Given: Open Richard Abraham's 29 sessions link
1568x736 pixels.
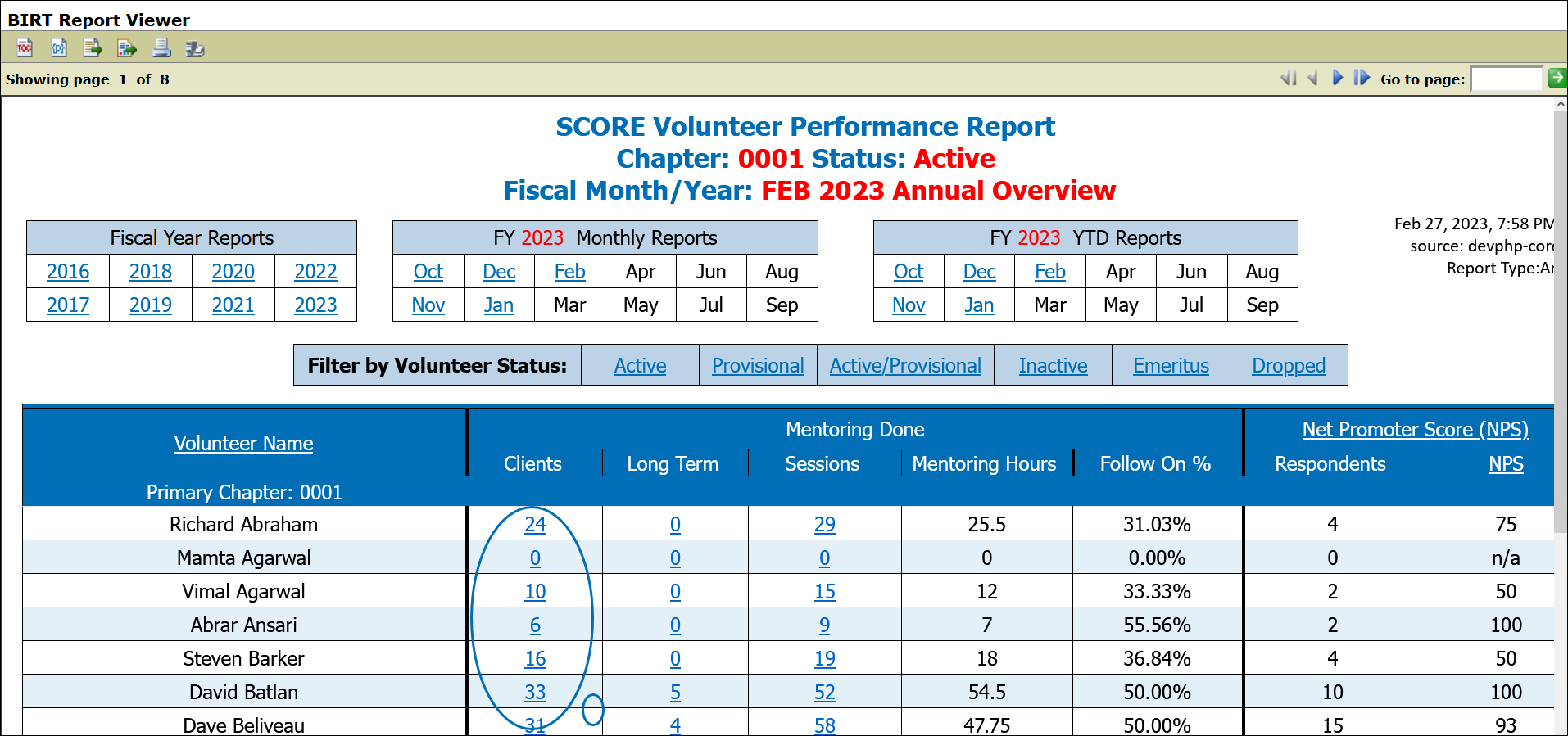Looking at the screenshot, I should [x=825, y=524].
